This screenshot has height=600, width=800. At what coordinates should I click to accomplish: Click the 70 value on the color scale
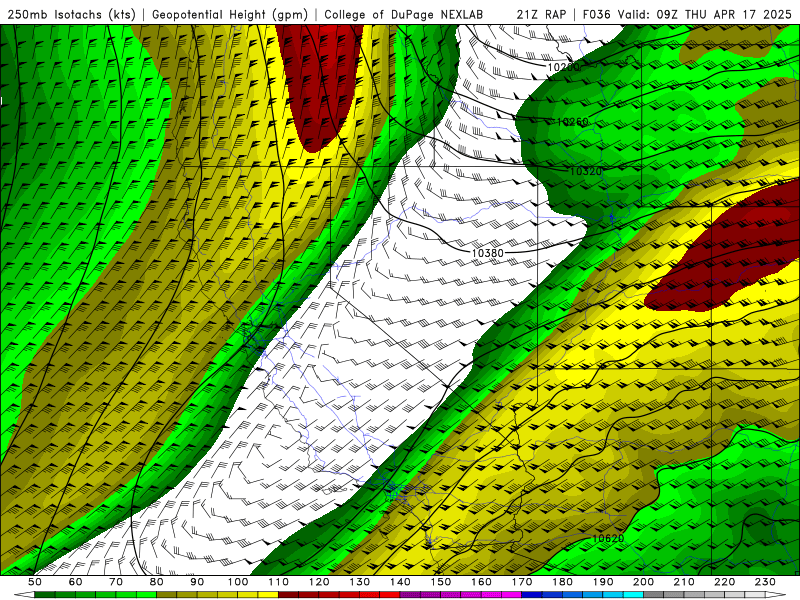[116, 582]
